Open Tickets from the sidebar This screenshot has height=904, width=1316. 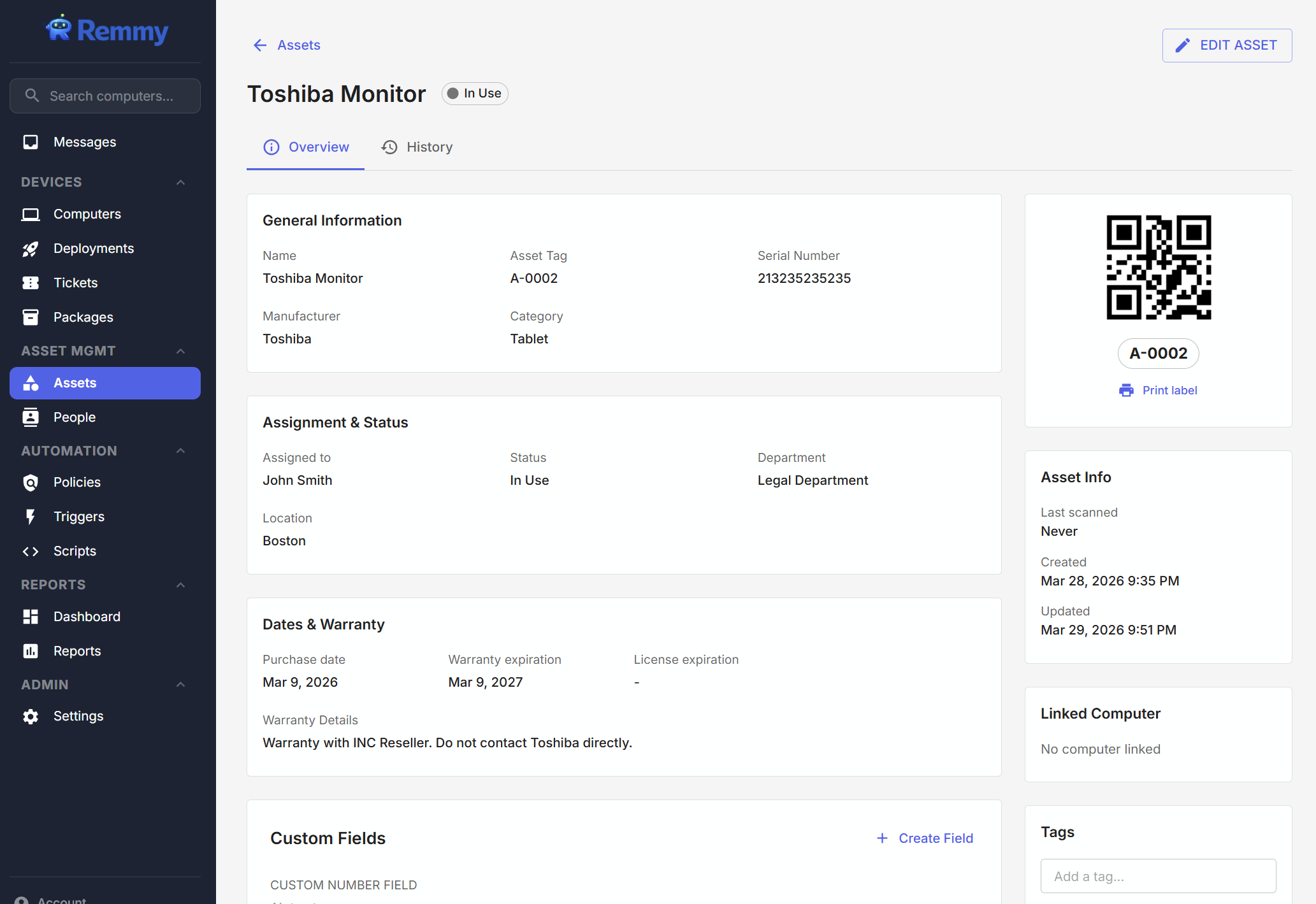coord(75,283)
